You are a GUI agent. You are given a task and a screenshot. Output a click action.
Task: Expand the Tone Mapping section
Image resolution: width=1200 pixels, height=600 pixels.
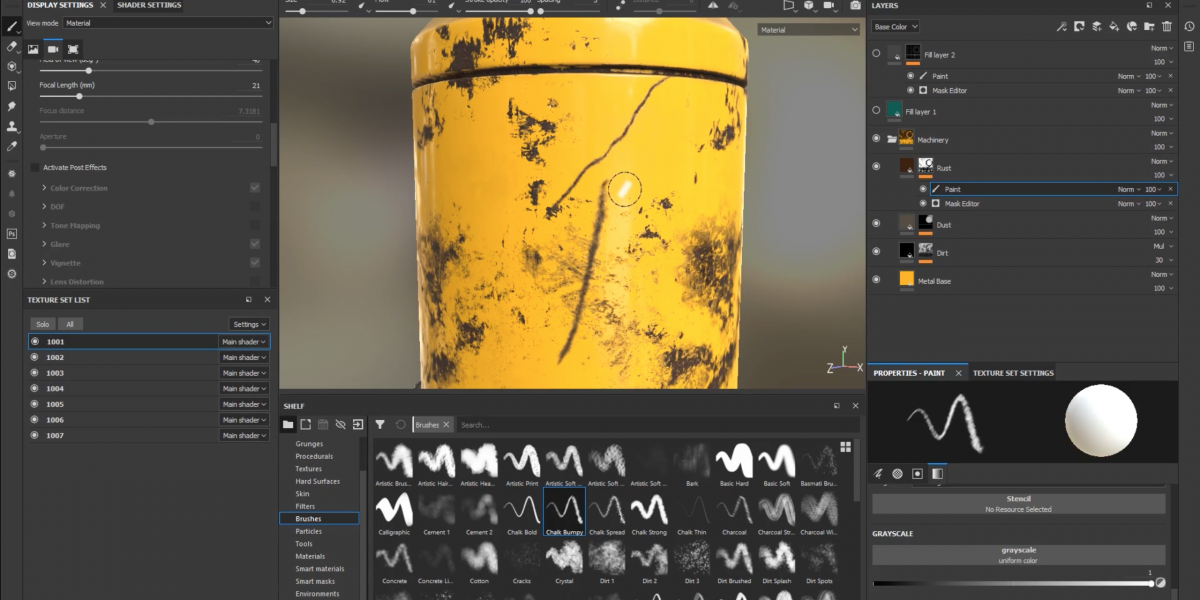pyautogui.click(x=45, y=226)
